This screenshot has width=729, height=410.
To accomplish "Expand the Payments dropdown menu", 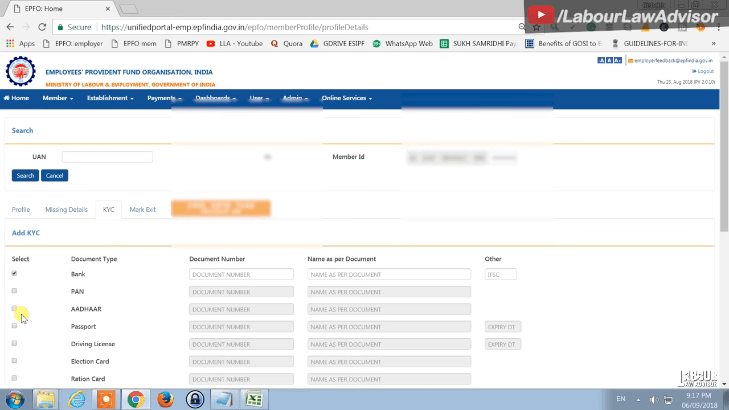I will pos(164,98).
